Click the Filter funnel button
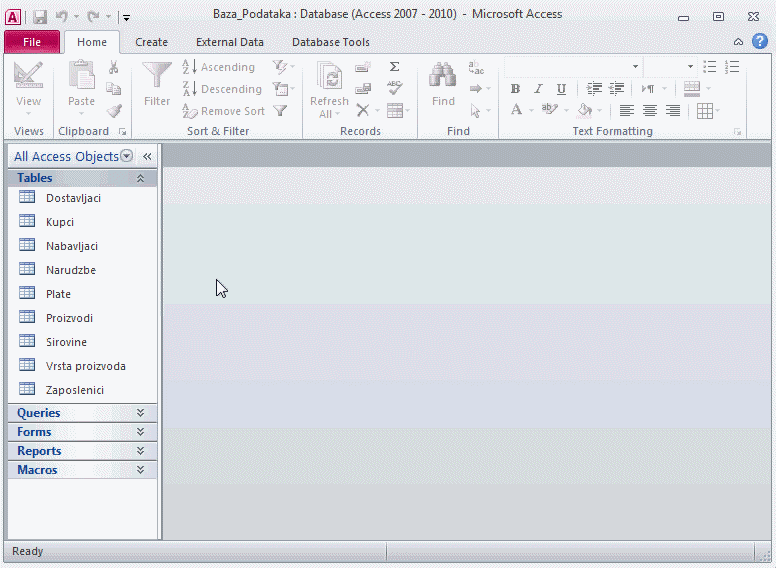This screenshot has width=776, height=568. pos(157,84)
